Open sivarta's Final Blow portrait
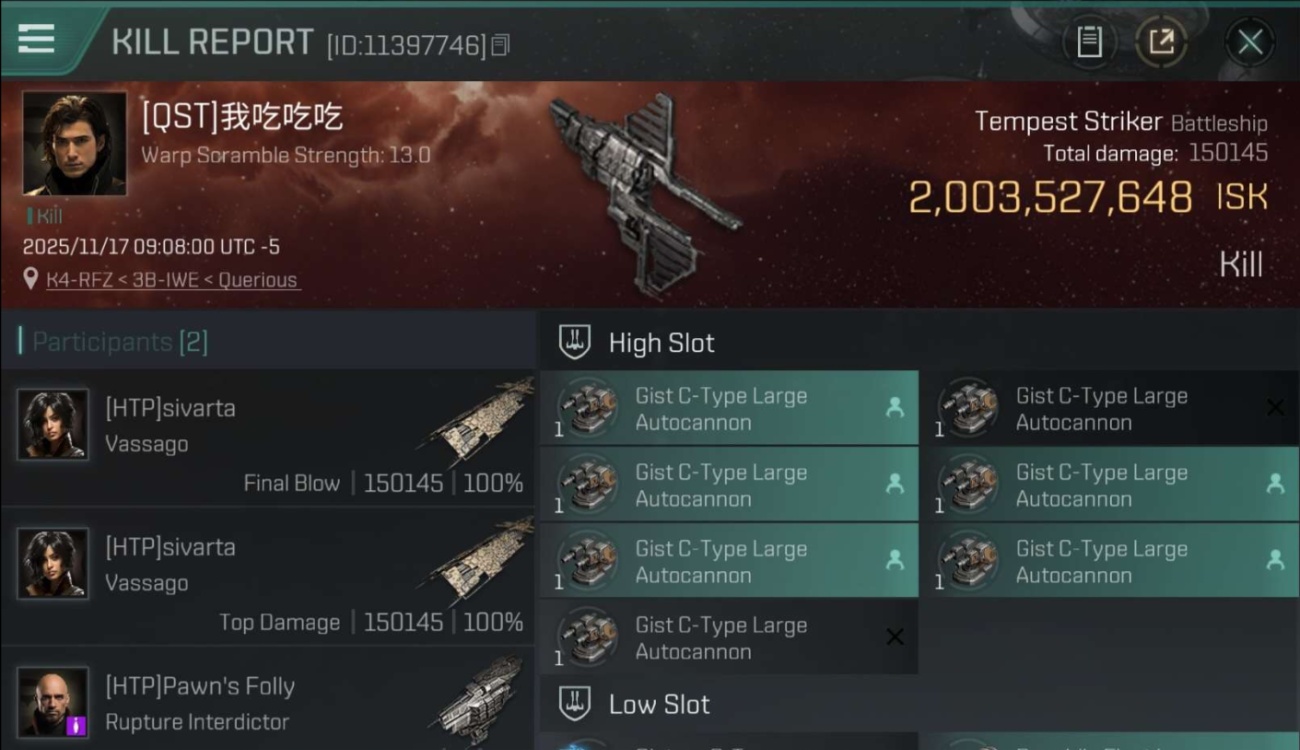The image size is (1300, 750). 53,424
